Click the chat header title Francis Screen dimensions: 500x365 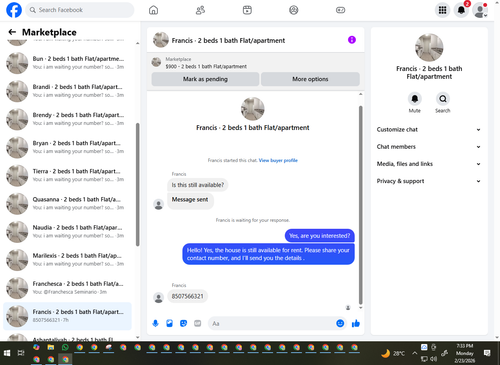[x=228, y=40]
